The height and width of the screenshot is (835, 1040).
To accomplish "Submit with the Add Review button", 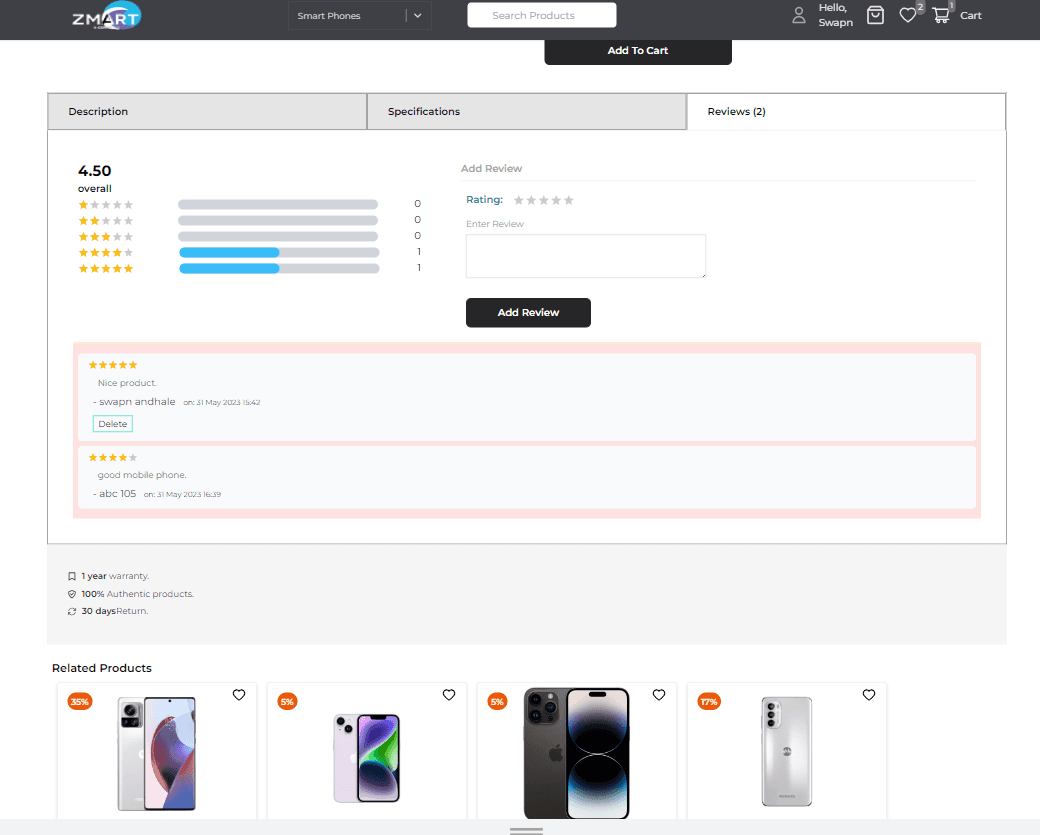I will point(528,313).
